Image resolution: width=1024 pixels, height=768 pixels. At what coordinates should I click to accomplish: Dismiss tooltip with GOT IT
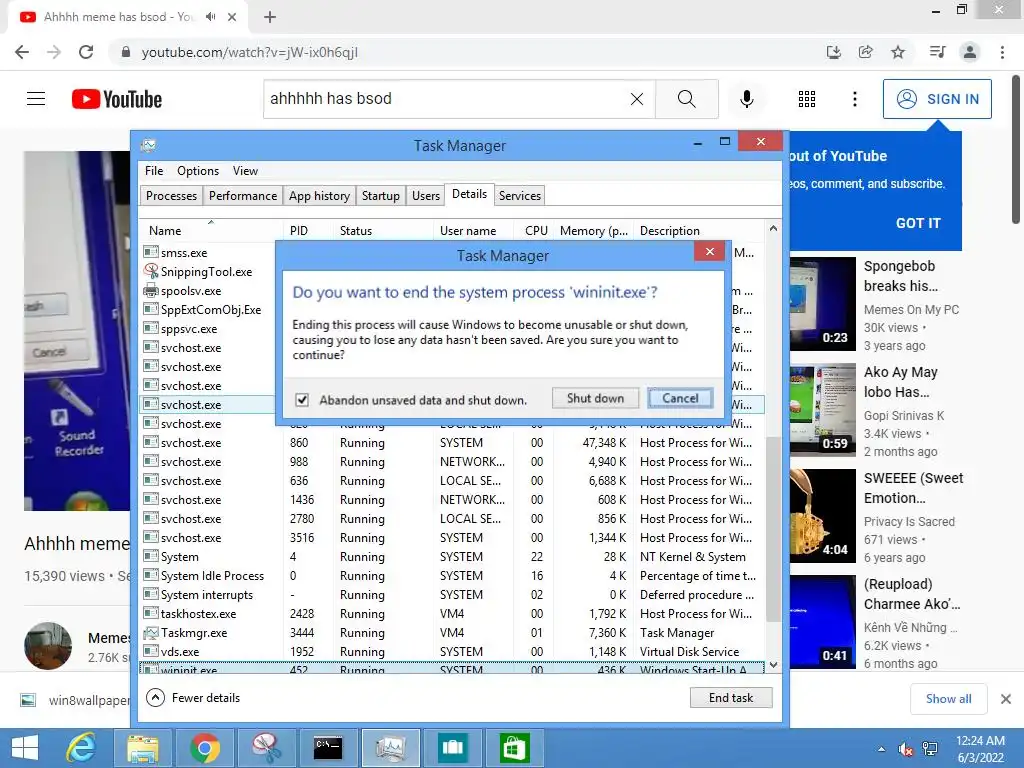pyautogui.click(x=918, y=223)
